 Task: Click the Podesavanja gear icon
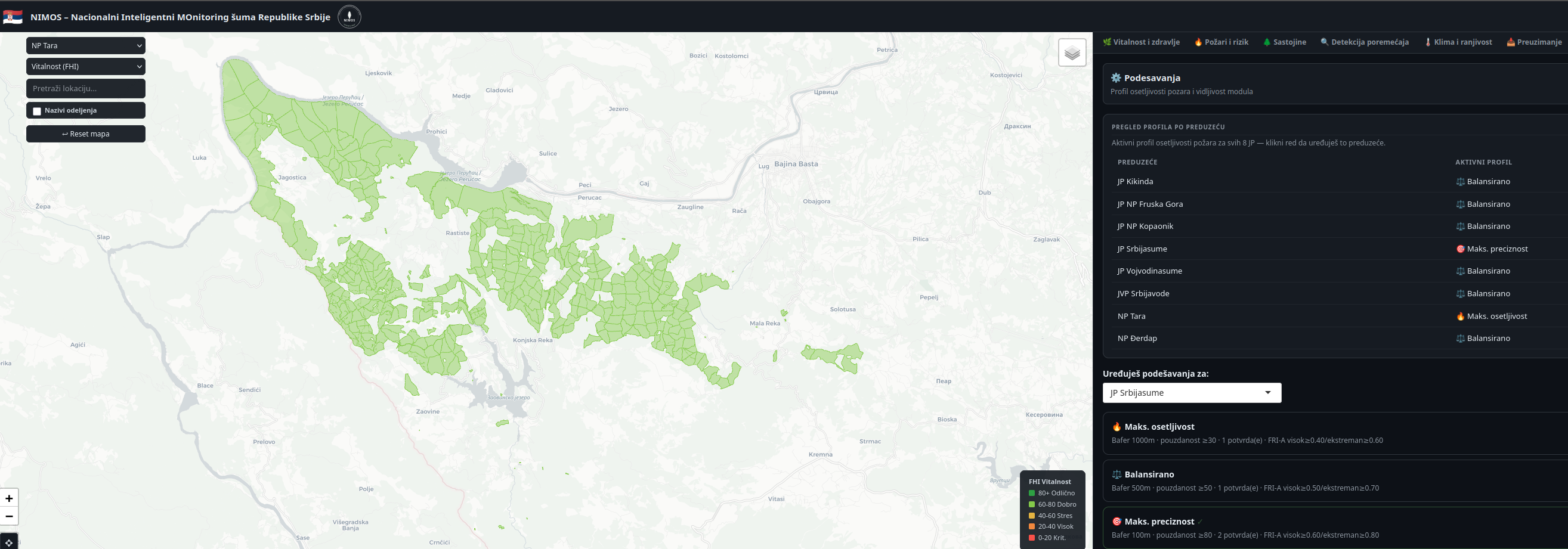pyautogui.click(x=1116, y=78)
